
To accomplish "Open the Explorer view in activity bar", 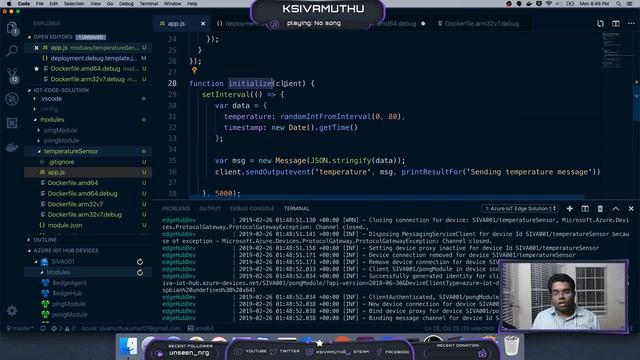I will pyautogui.click(x=12, y=28).
